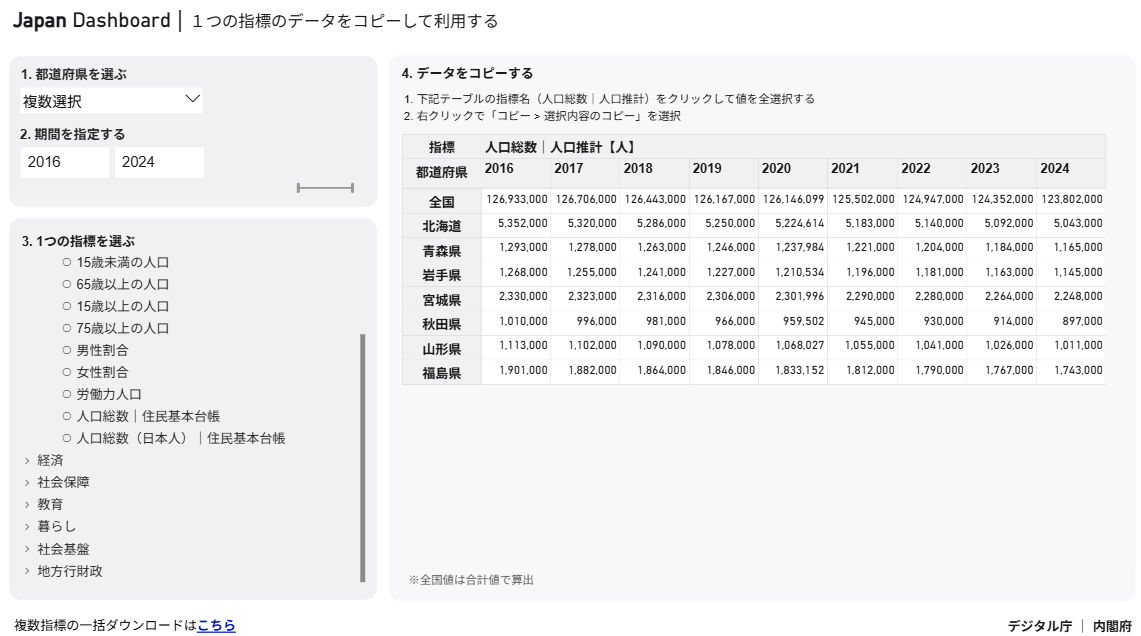Click the 指標 header cell
The image size is (1141, 636).
(442, 148)
